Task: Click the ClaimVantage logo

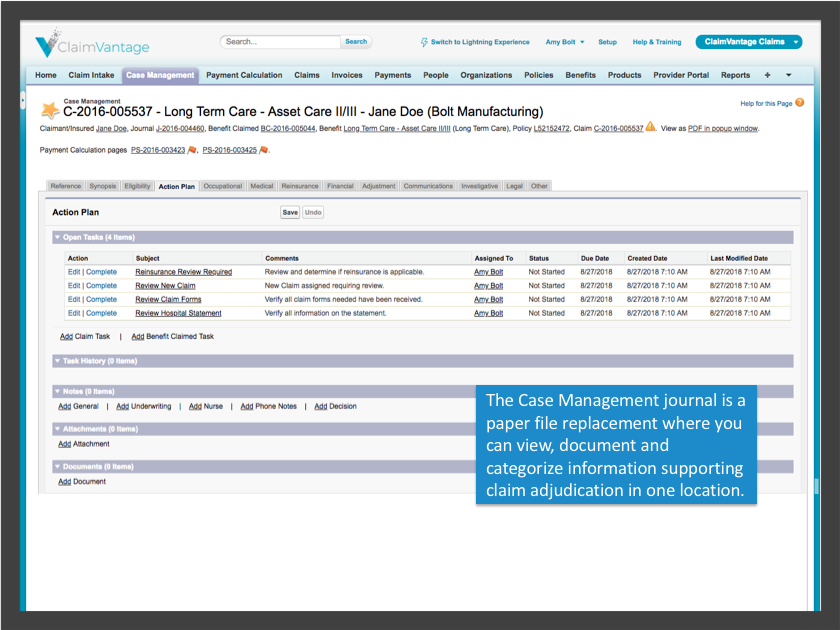Action: point(90,43)
